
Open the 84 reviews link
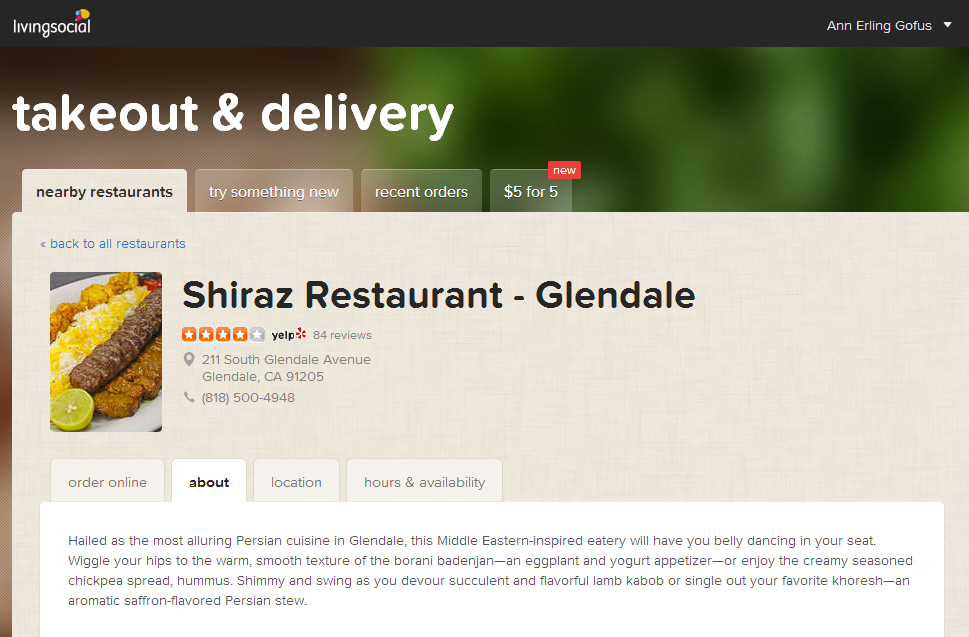[x=342, y=335]
